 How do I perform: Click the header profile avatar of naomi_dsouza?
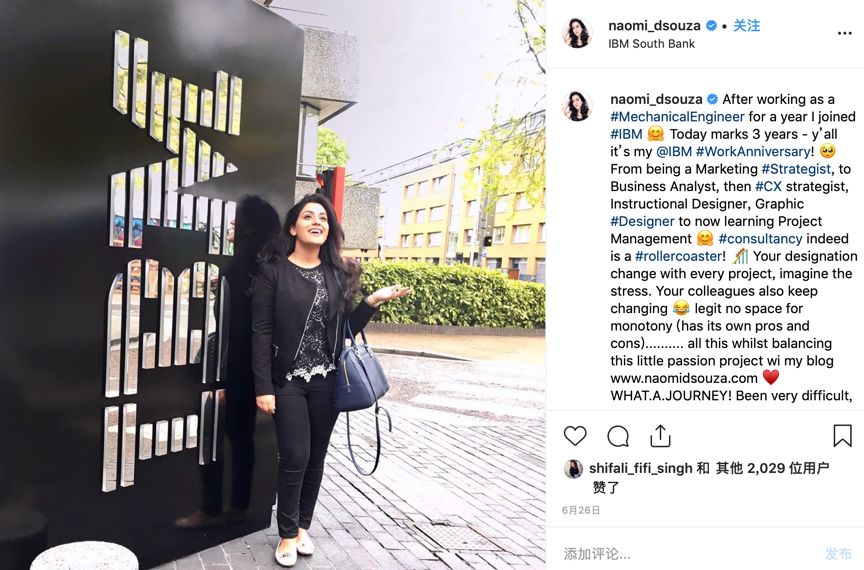tap(577, 33)
